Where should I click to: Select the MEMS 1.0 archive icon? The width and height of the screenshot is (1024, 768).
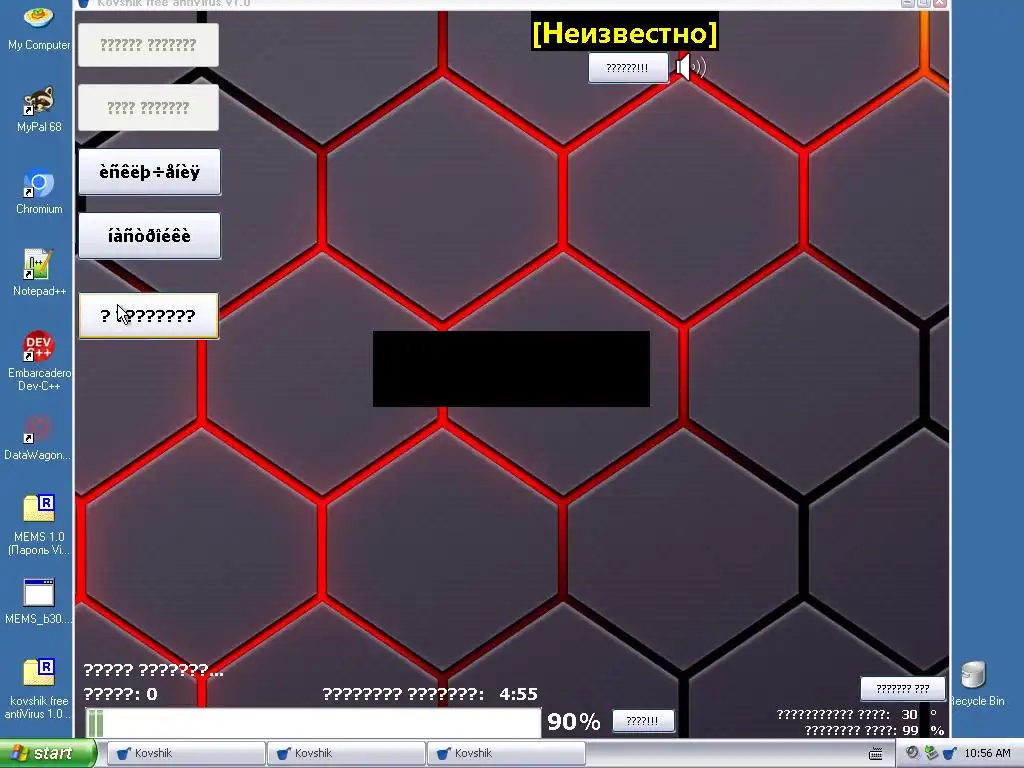click(x=39, y=525)
